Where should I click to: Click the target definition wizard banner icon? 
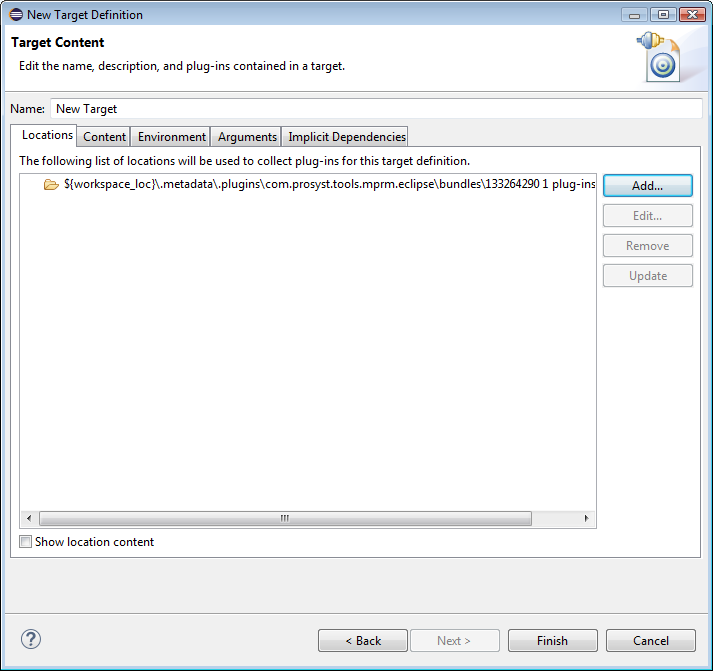coord(660,56)
